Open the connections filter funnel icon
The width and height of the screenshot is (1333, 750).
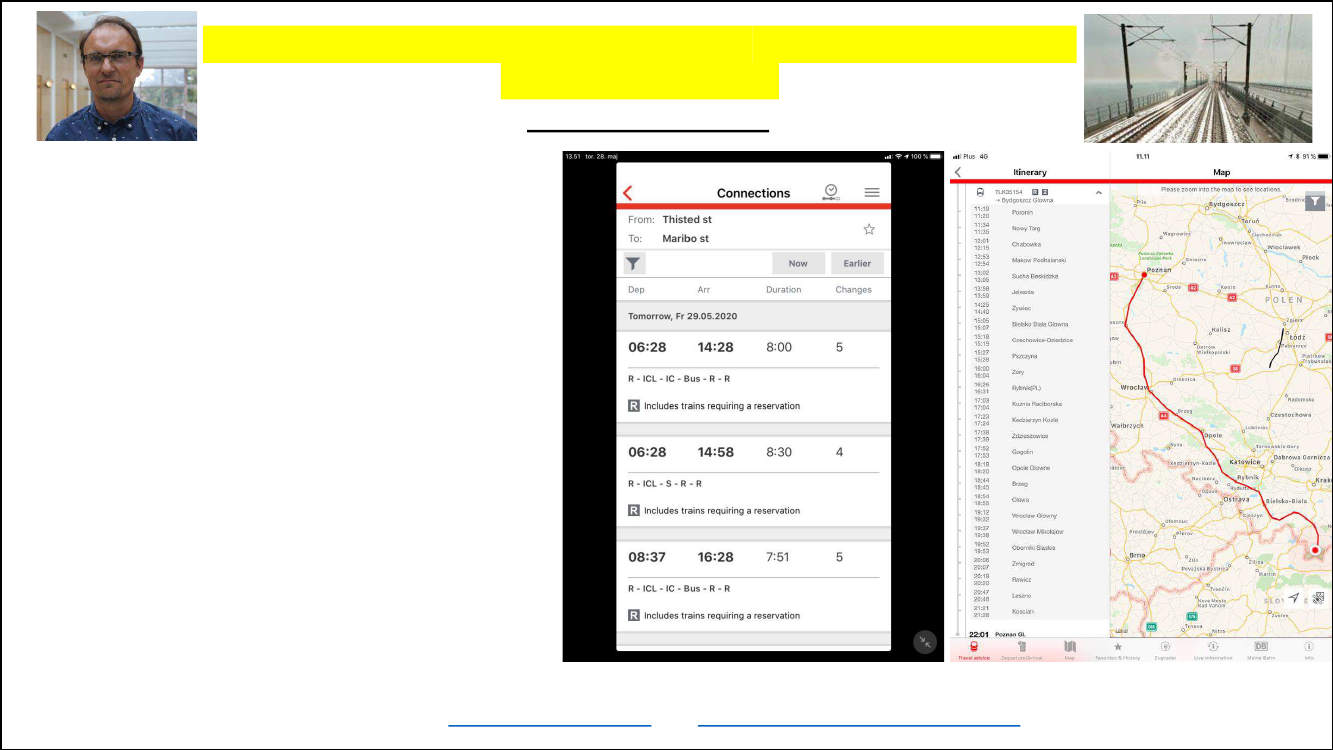(x=634, y=263)
